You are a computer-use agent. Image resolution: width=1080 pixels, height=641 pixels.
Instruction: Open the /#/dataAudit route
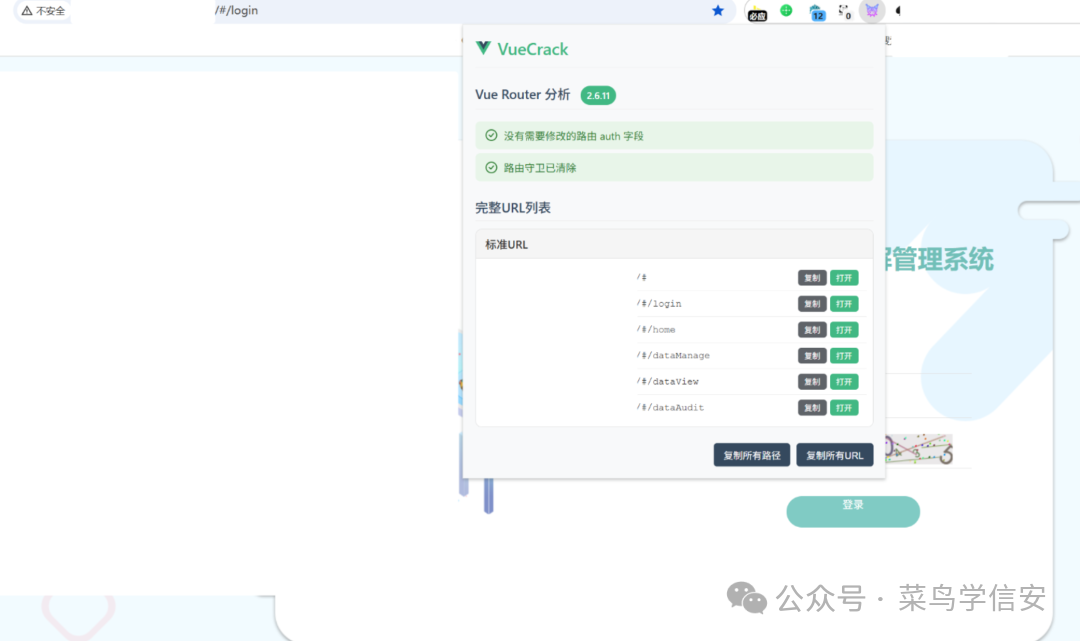844,407
